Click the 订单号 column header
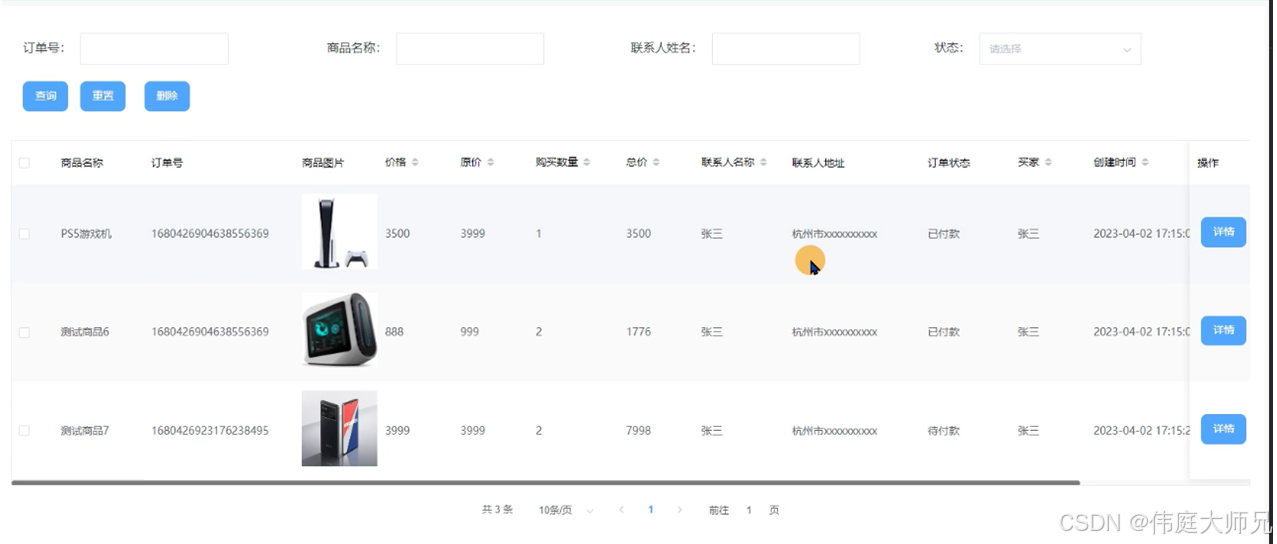This screenshot has width=1277, height=544. pos(167,163)
